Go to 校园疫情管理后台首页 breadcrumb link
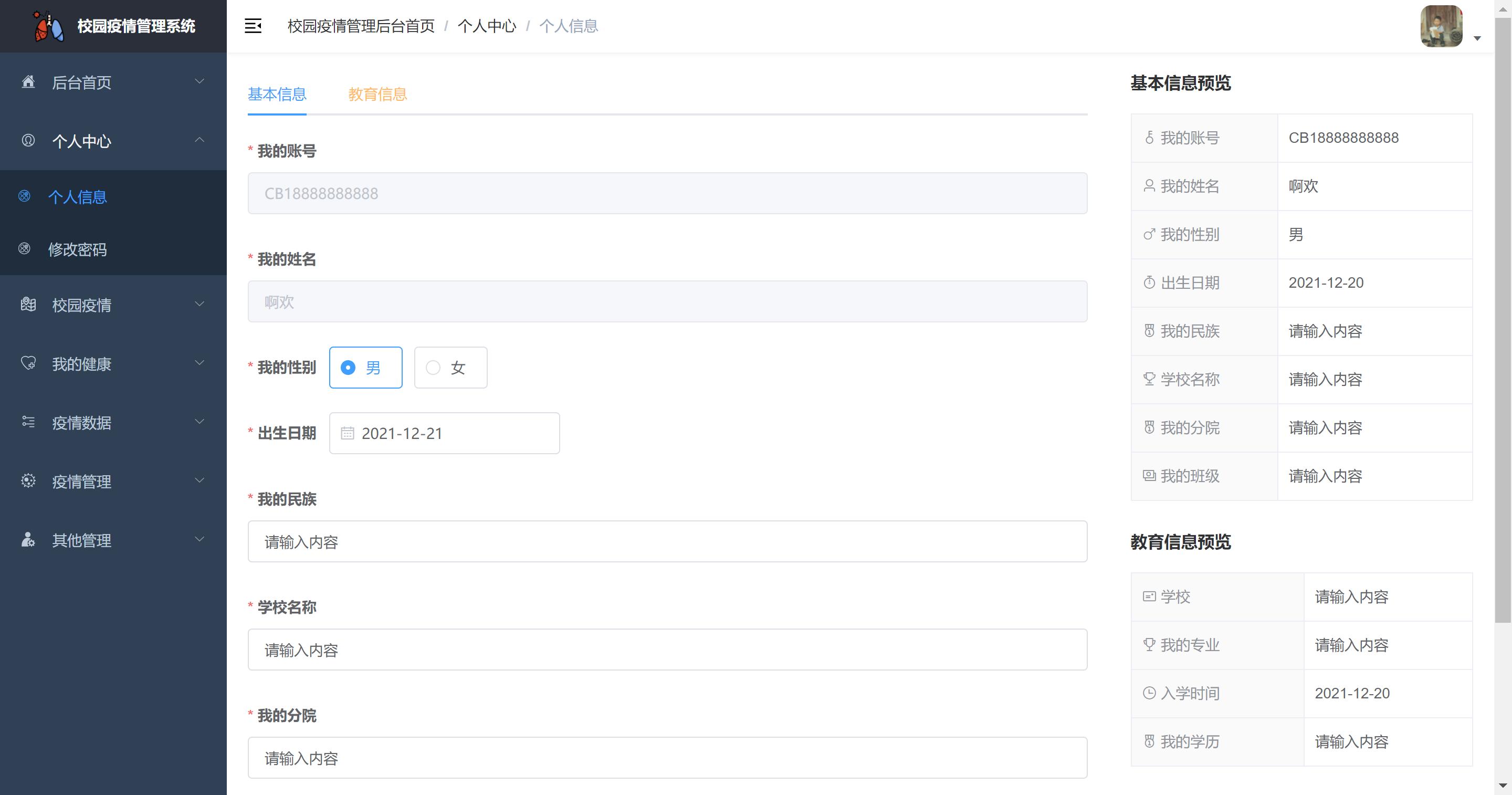The height and width of the screenshot is (795, 1512). point(361,26)
